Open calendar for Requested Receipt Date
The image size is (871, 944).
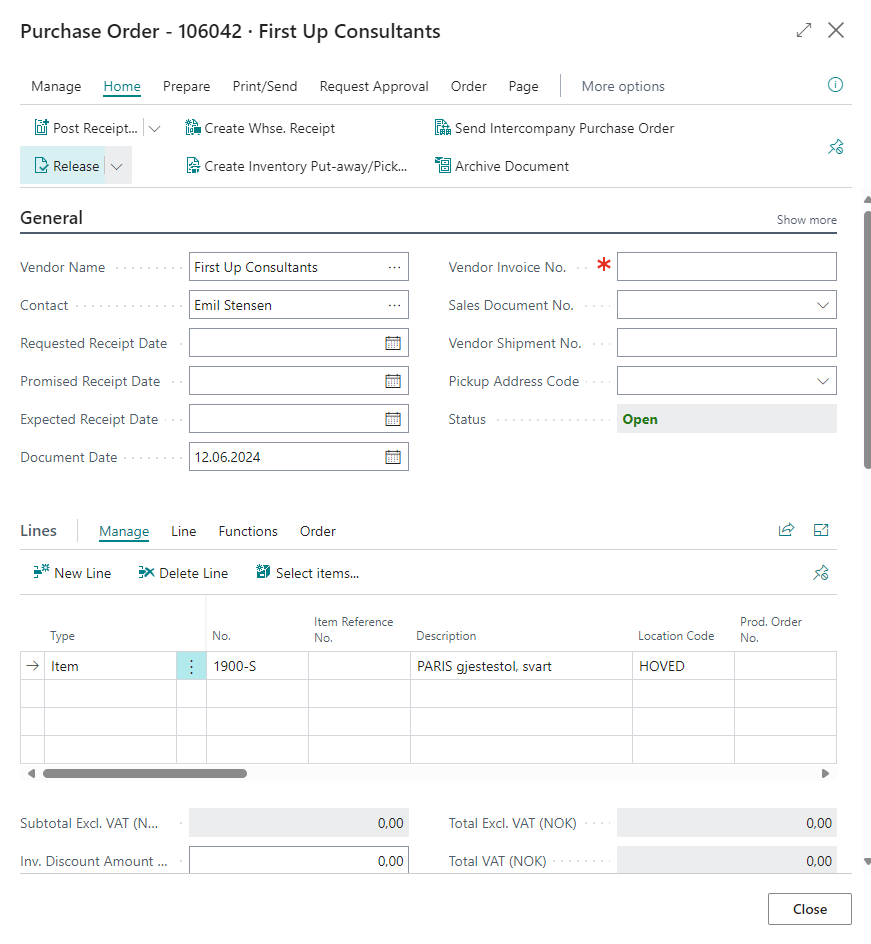click(x=393, y=343)
